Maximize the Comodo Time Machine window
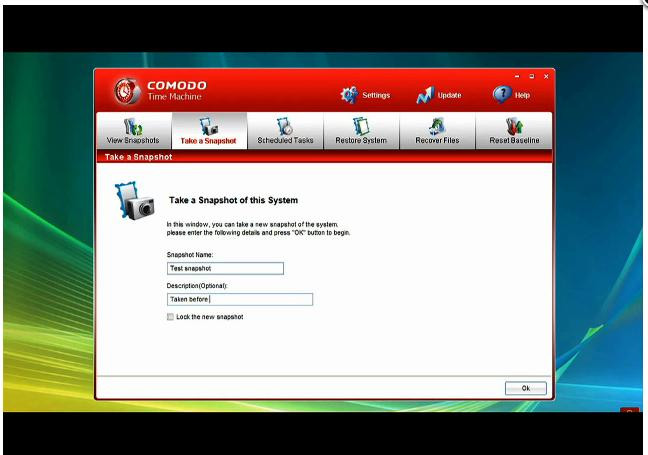This screenshot has height=455, width=648. tap(531, 76)
